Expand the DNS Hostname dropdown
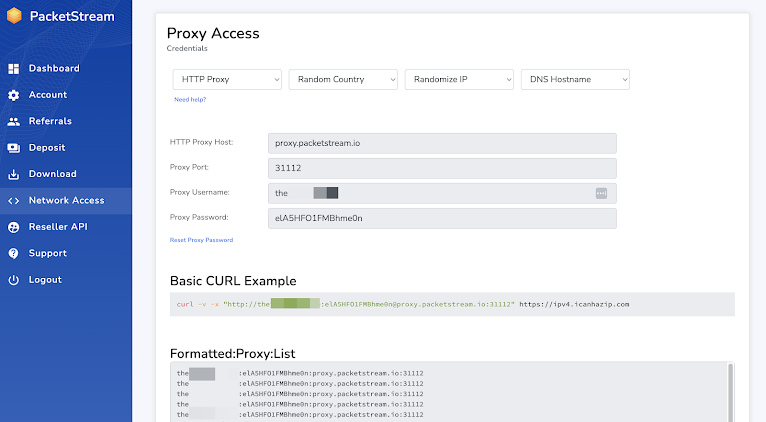 coord(576,79)
